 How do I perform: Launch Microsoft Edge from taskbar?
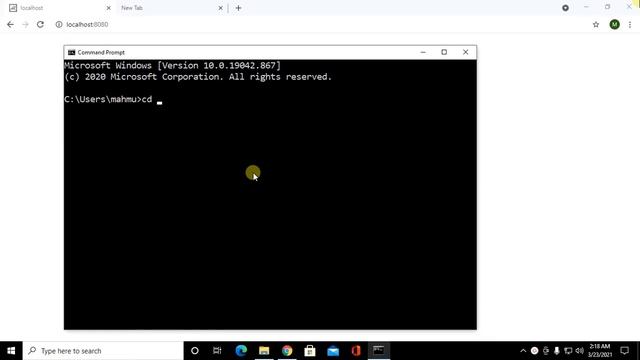(241, 351)
